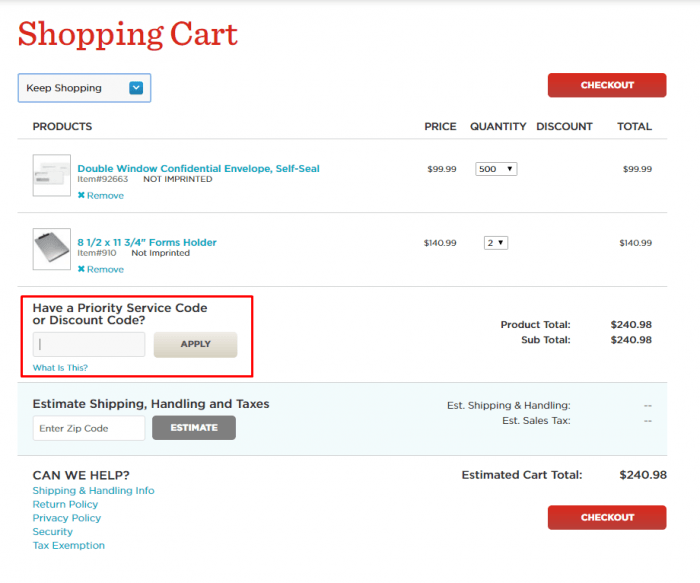Open the envelope quantity dropdown showing 500
This screenshot has height=583, width=700.
[496, 169]
